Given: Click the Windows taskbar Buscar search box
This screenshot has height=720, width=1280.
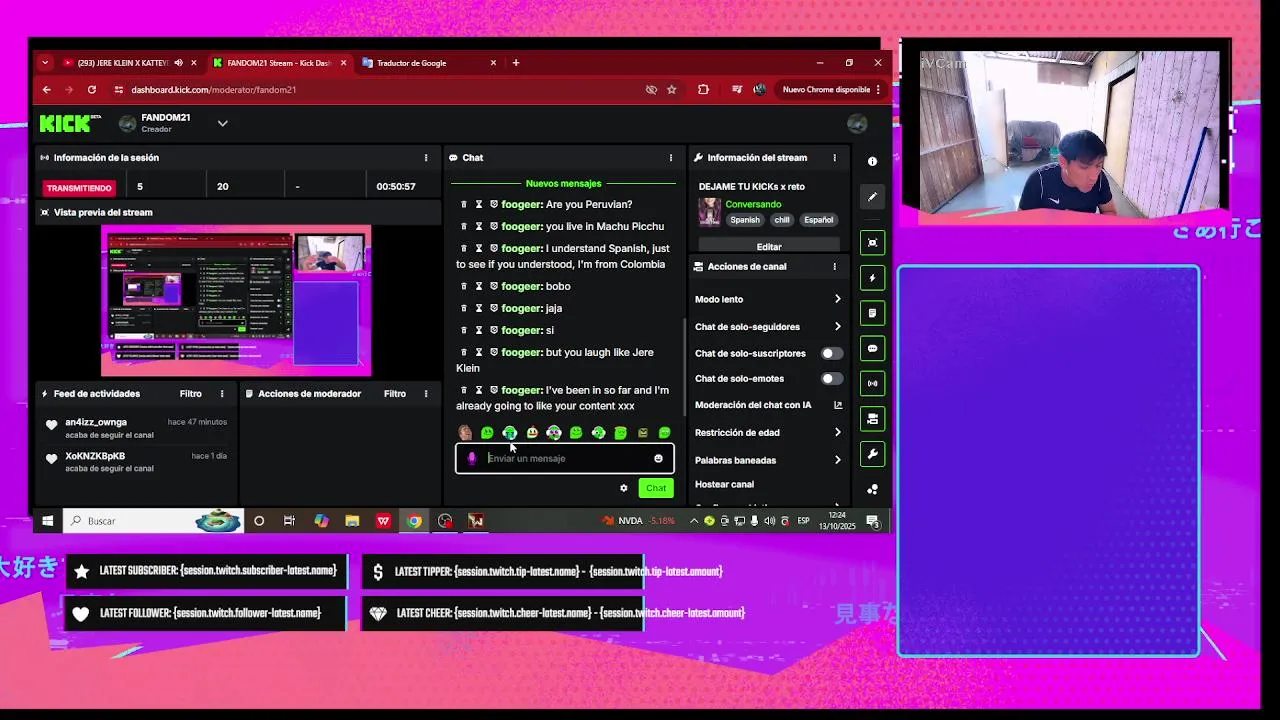Looking at the screenshot, I should tap(154, 521).
